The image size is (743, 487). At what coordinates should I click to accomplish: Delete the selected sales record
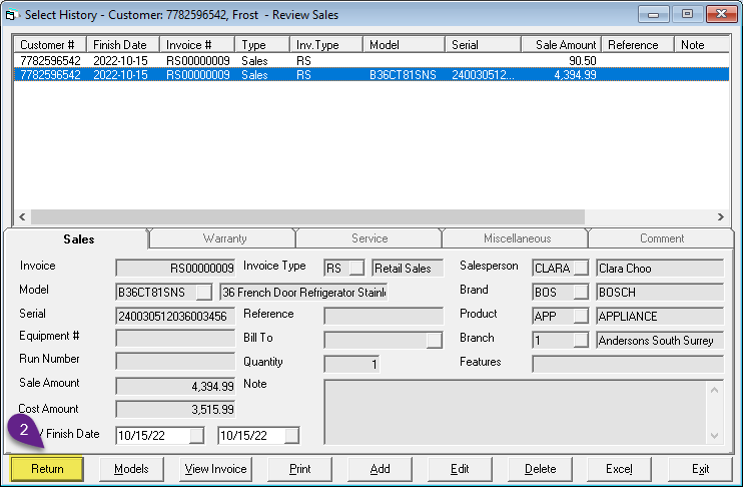(540, 469)
